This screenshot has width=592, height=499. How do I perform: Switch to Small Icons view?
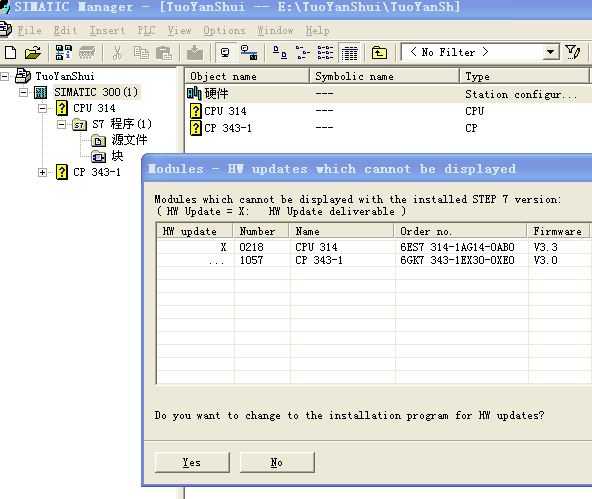302,52
